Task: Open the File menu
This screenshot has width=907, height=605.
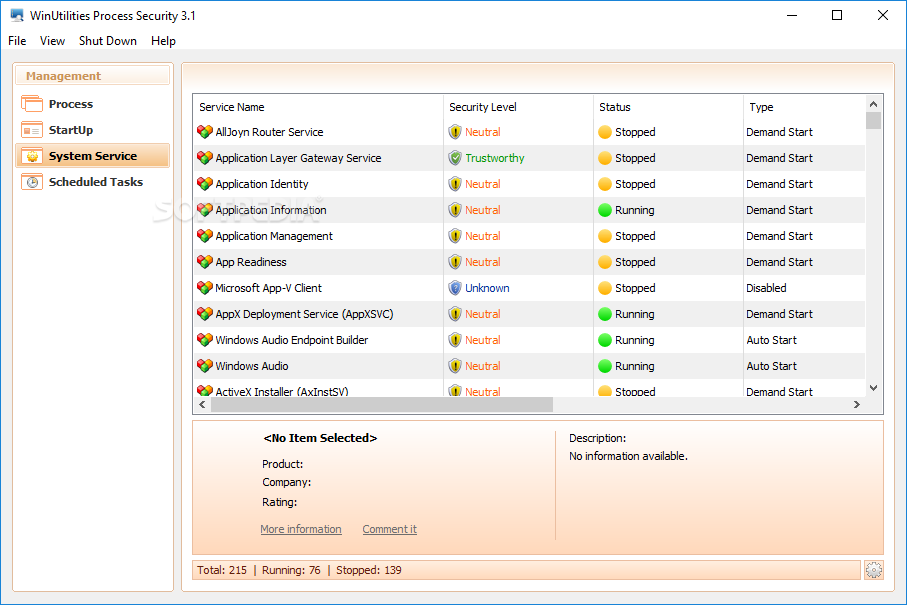Action: [17, 40]
